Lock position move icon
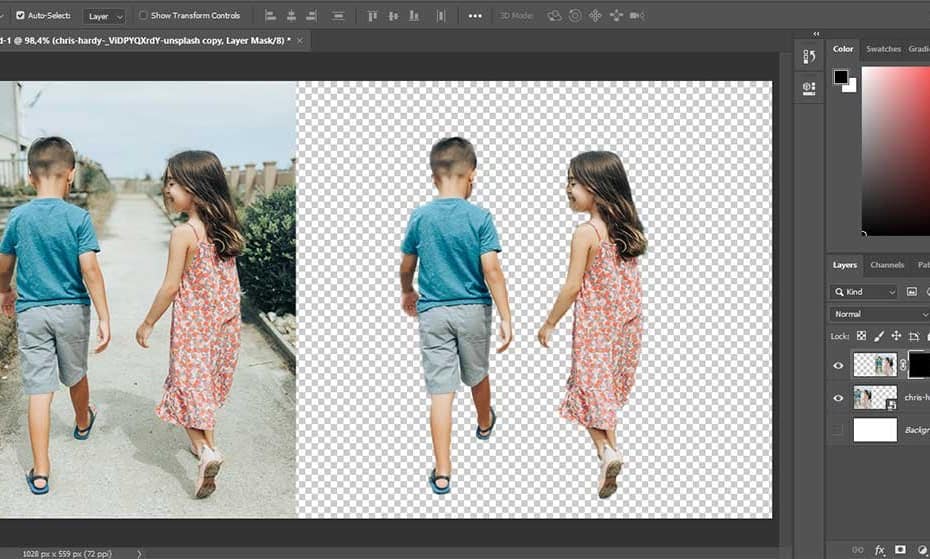The height and width of the screenshot is (559, 930). point(896,336)
